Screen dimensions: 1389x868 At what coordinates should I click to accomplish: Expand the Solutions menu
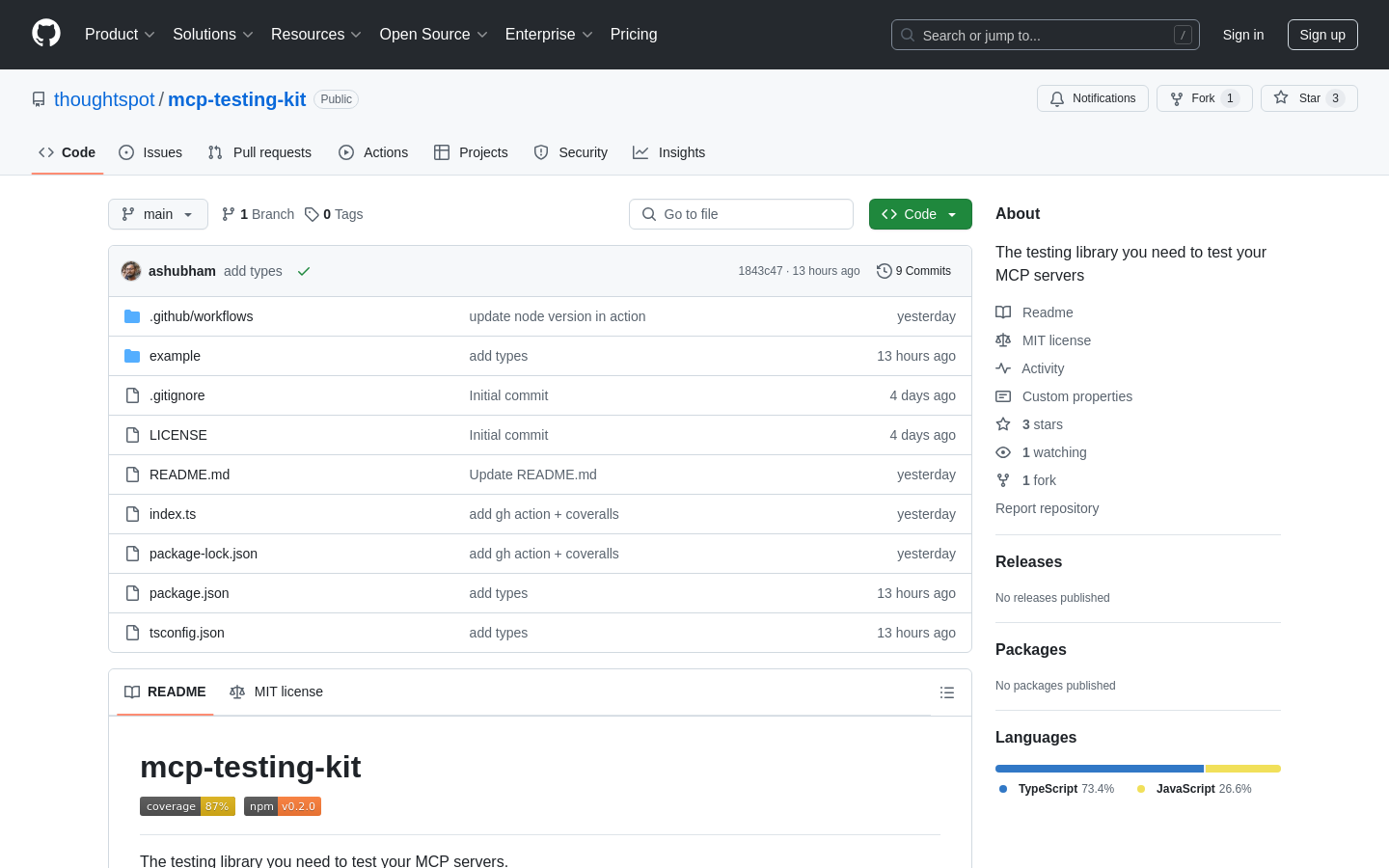(x=213, y=35)
